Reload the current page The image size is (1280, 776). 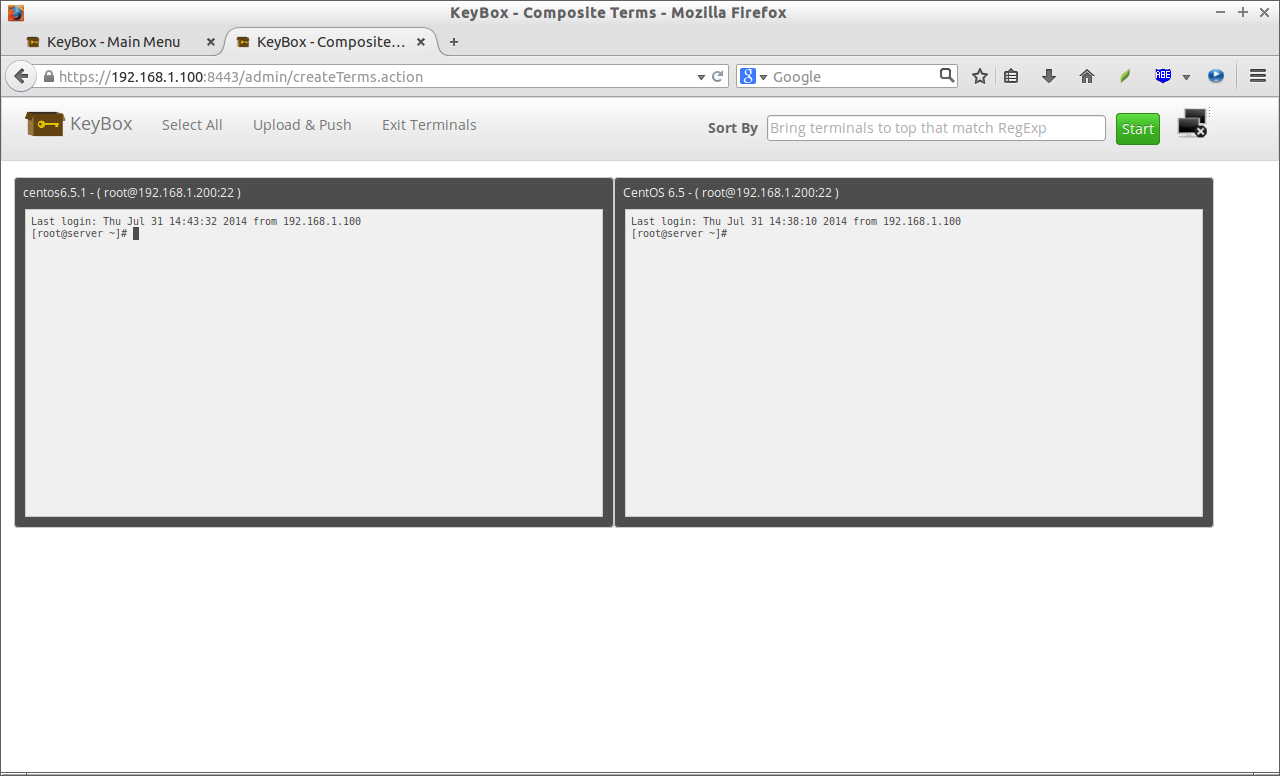(717, 76)
